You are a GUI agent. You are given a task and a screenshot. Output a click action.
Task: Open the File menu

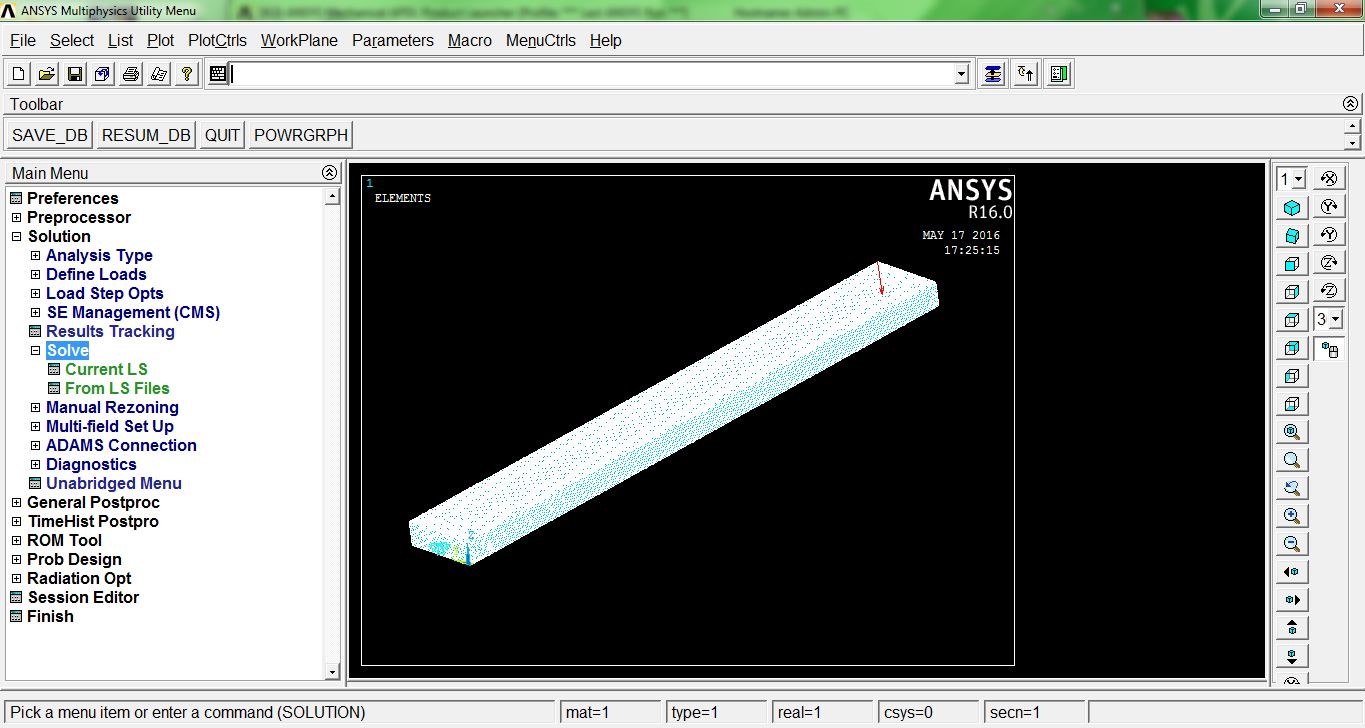coord(23,40)
